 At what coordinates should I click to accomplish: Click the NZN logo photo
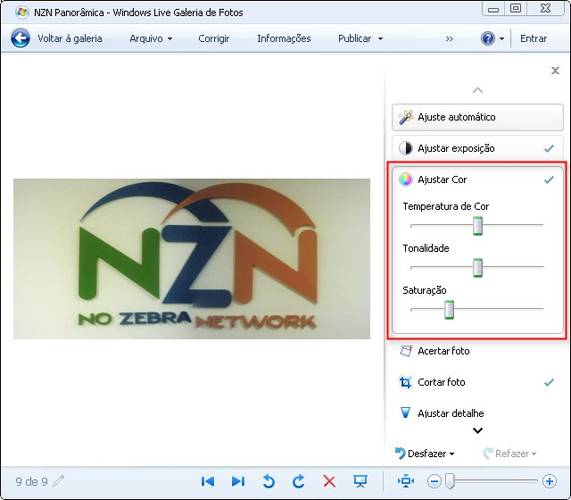(x=192, y=259)
